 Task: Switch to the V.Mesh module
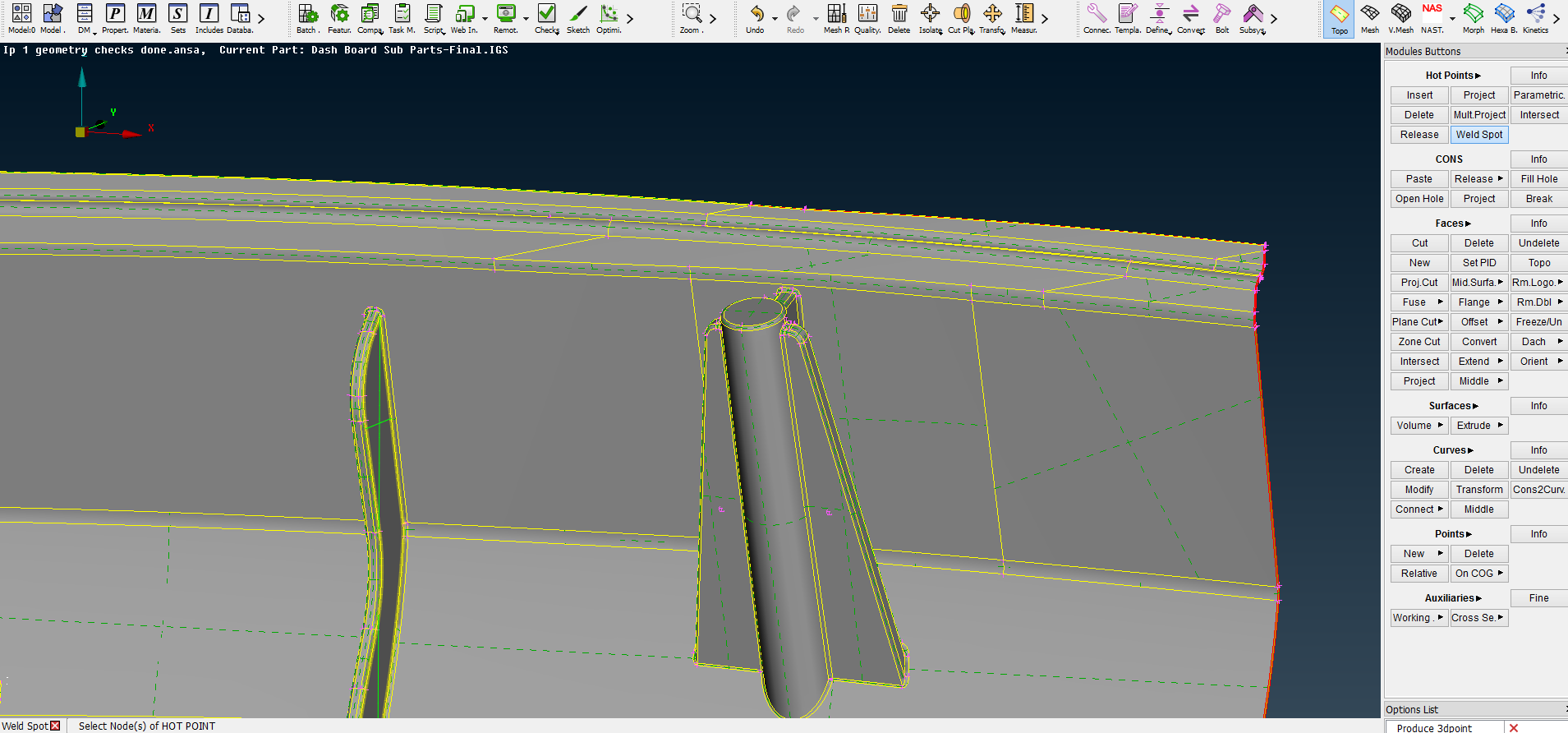[x=1401, y=18]
